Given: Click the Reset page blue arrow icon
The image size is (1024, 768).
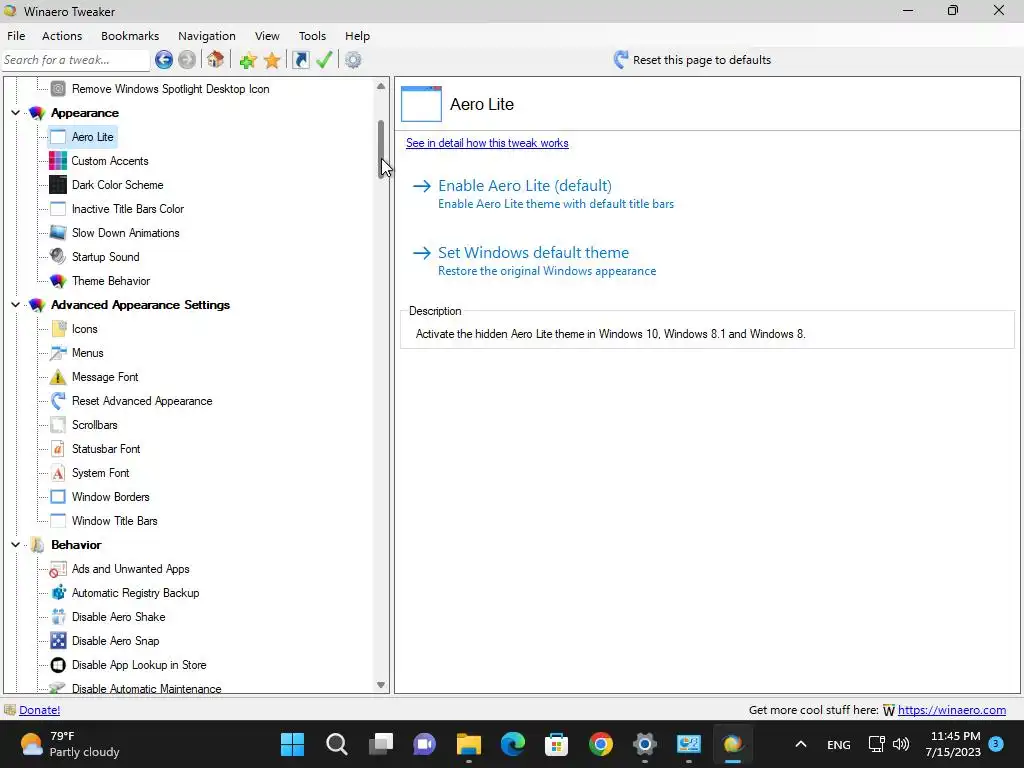Looking at the screenshot, I should click(x=621, y=60).
